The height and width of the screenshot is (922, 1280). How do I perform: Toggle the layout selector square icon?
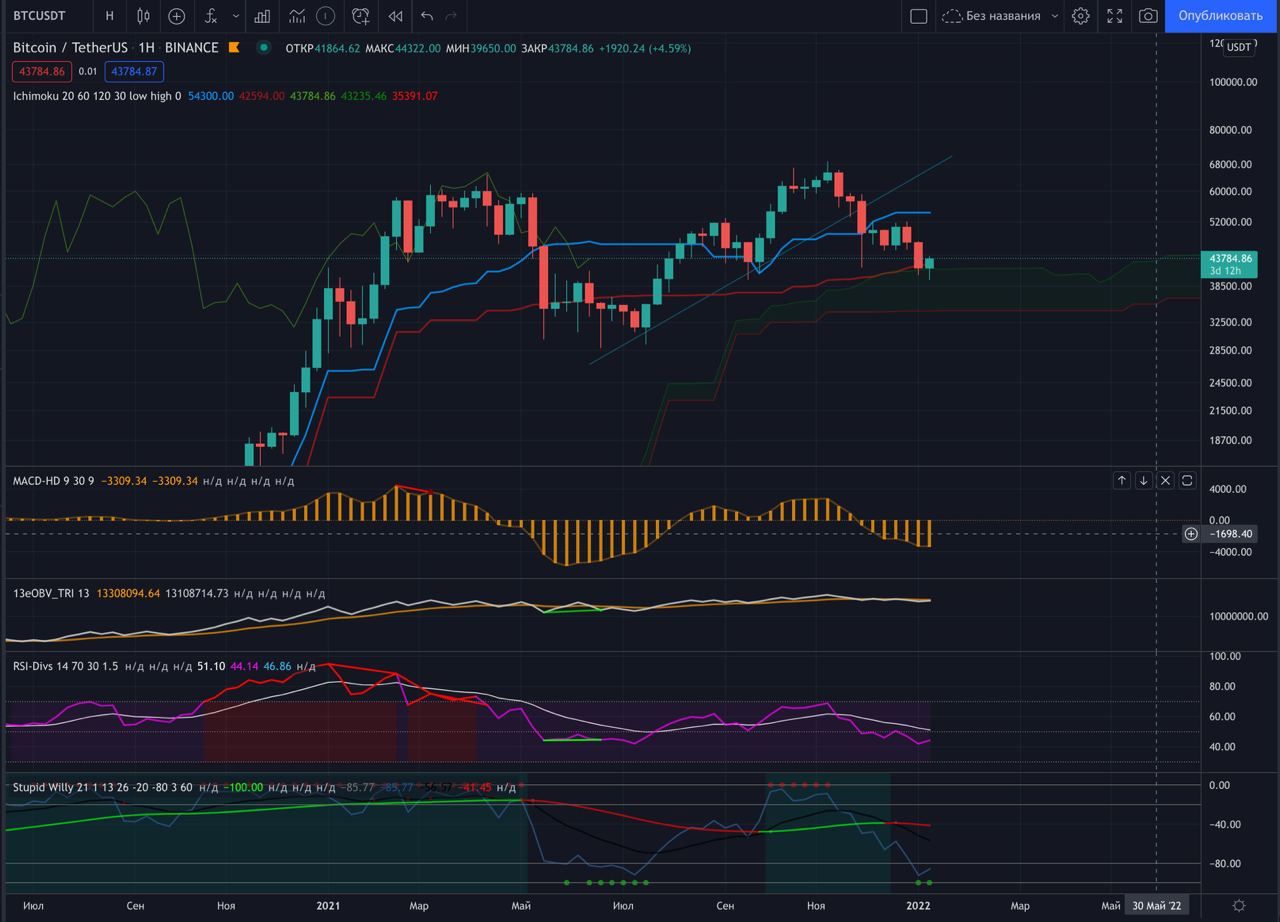[918, 16]
